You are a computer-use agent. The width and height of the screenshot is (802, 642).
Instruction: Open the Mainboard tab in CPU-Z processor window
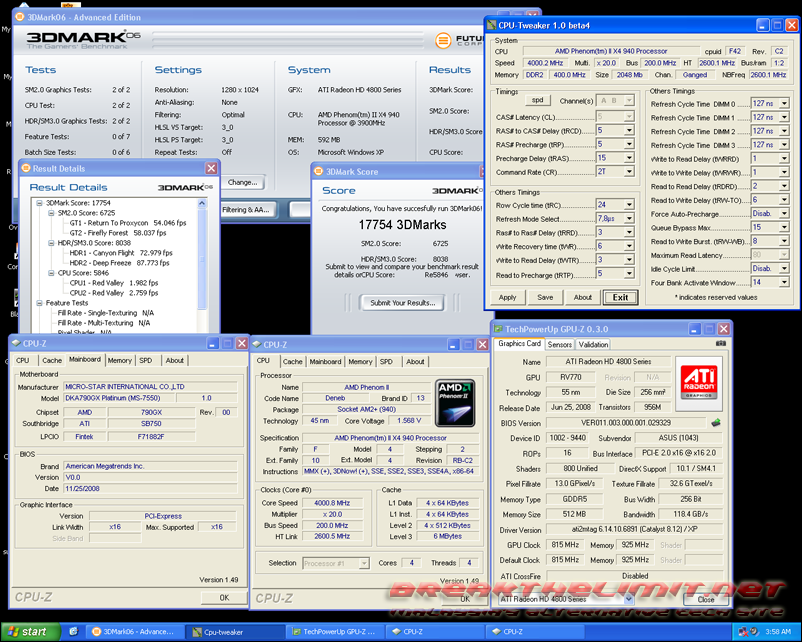(x=325, y=361)
